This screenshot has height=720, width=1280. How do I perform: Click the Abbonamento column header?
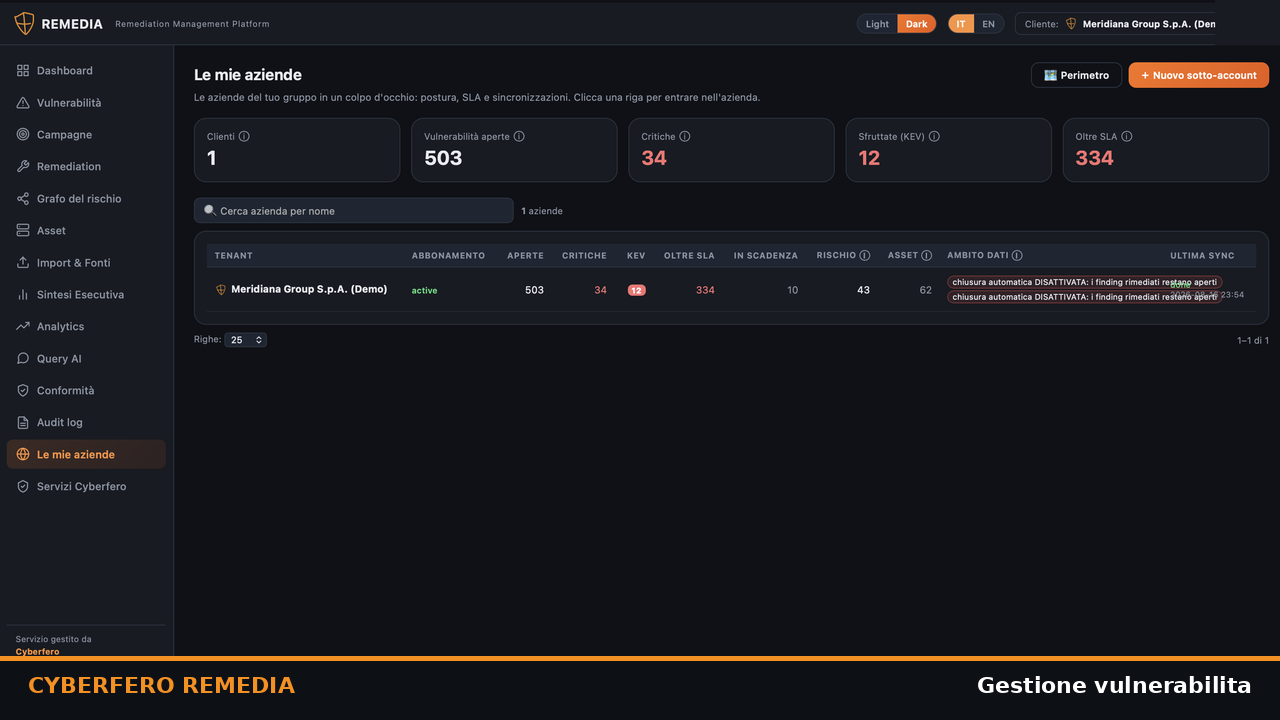click(x=448, y=256)
